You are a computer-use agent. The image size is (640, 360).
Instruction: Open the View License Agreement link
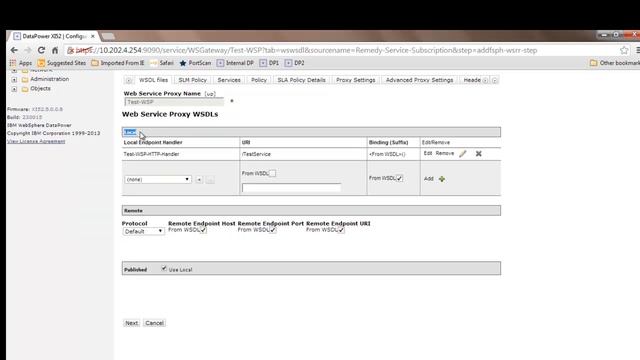click(36, 141)
